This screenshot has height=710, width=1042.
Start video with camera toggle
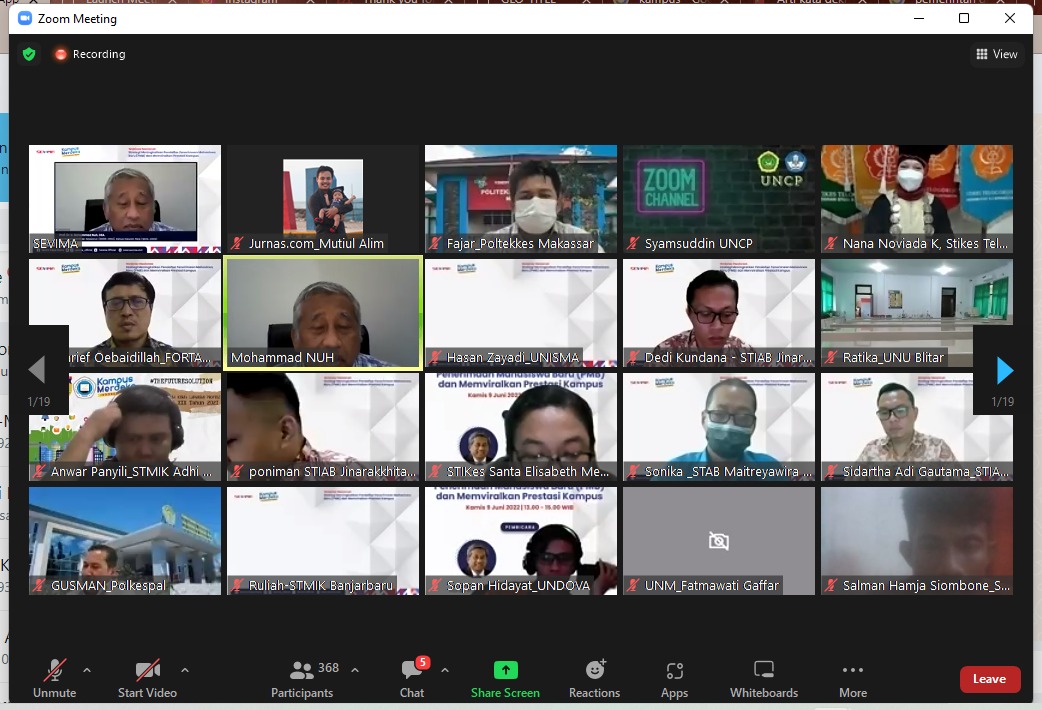147,678
